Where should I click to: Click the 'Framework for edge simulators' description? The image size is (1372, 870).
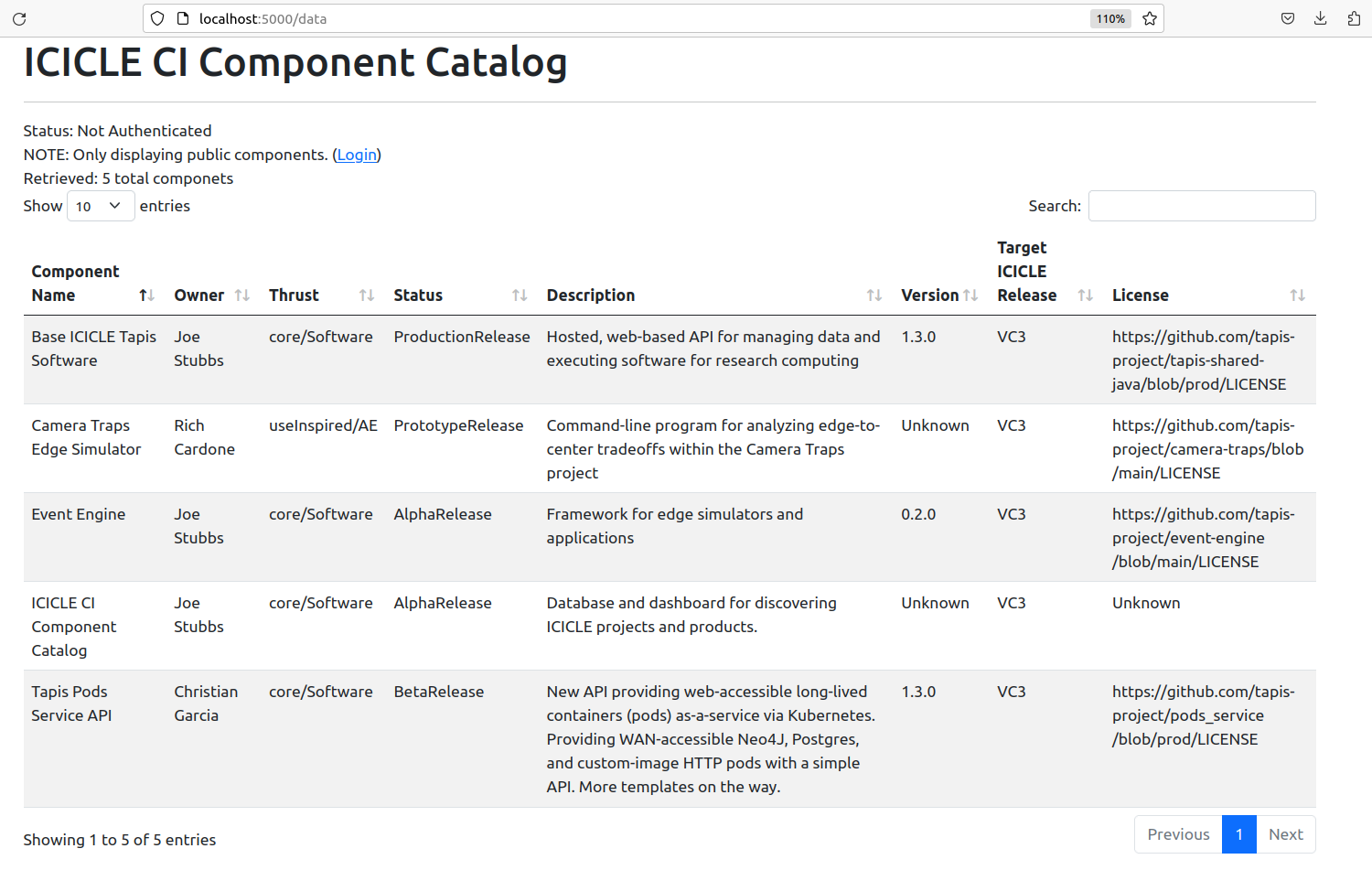(x=675, y=526)
